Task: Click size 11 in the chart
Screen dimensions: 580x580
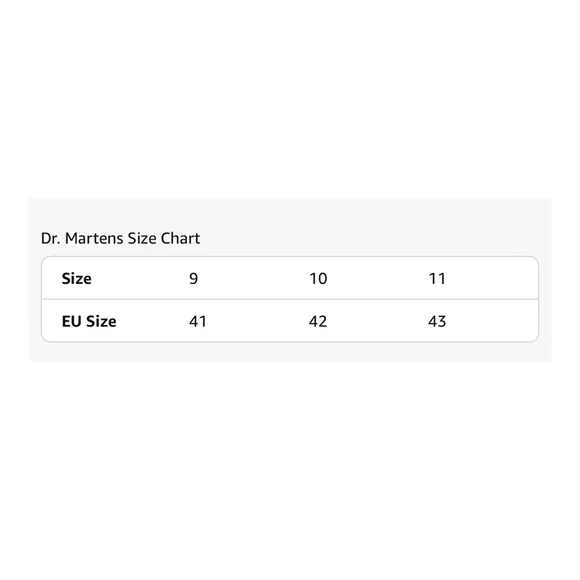Action: pos(437,279)
